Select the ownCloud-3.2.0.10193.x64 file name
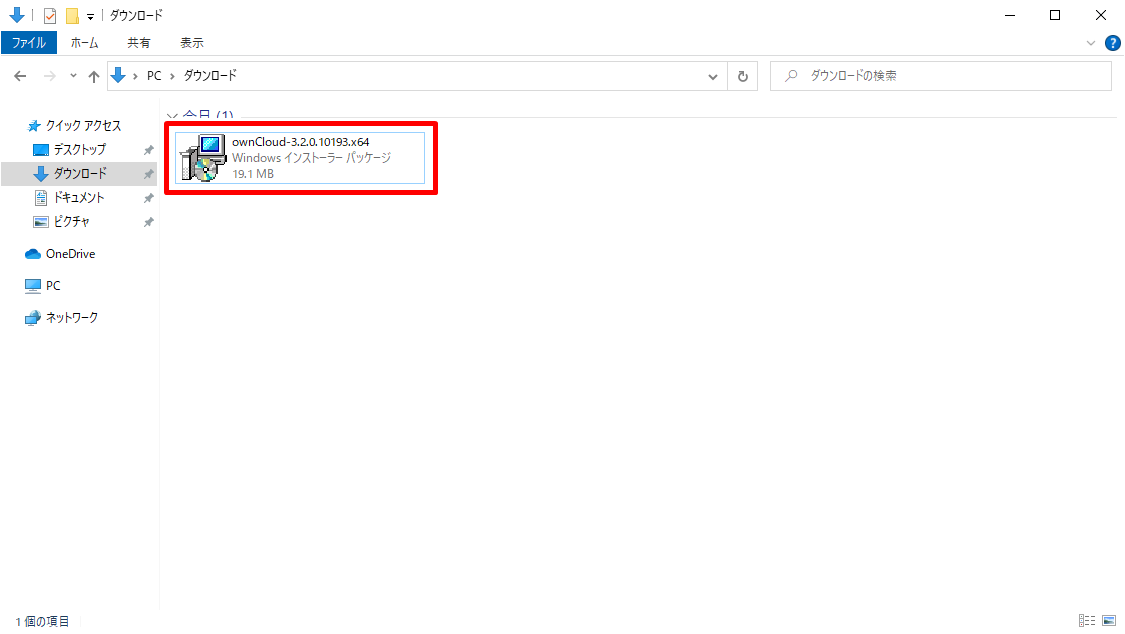Image resolution: width=1125 pixels, height=634 pixels. 301,142
